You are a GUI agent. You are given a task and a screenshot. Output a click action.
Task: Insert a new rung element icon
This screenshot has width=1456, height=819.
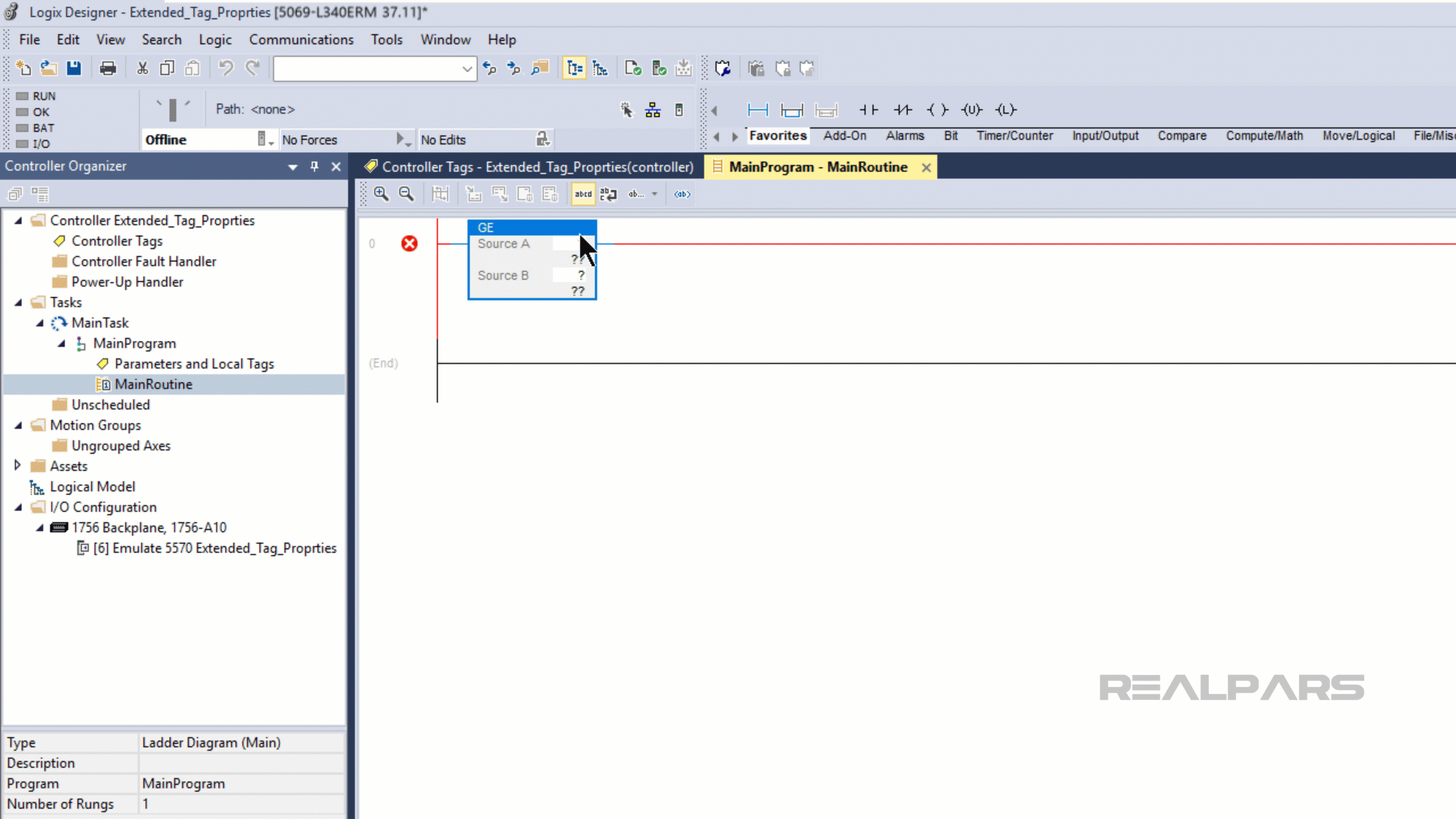(758, 110)
